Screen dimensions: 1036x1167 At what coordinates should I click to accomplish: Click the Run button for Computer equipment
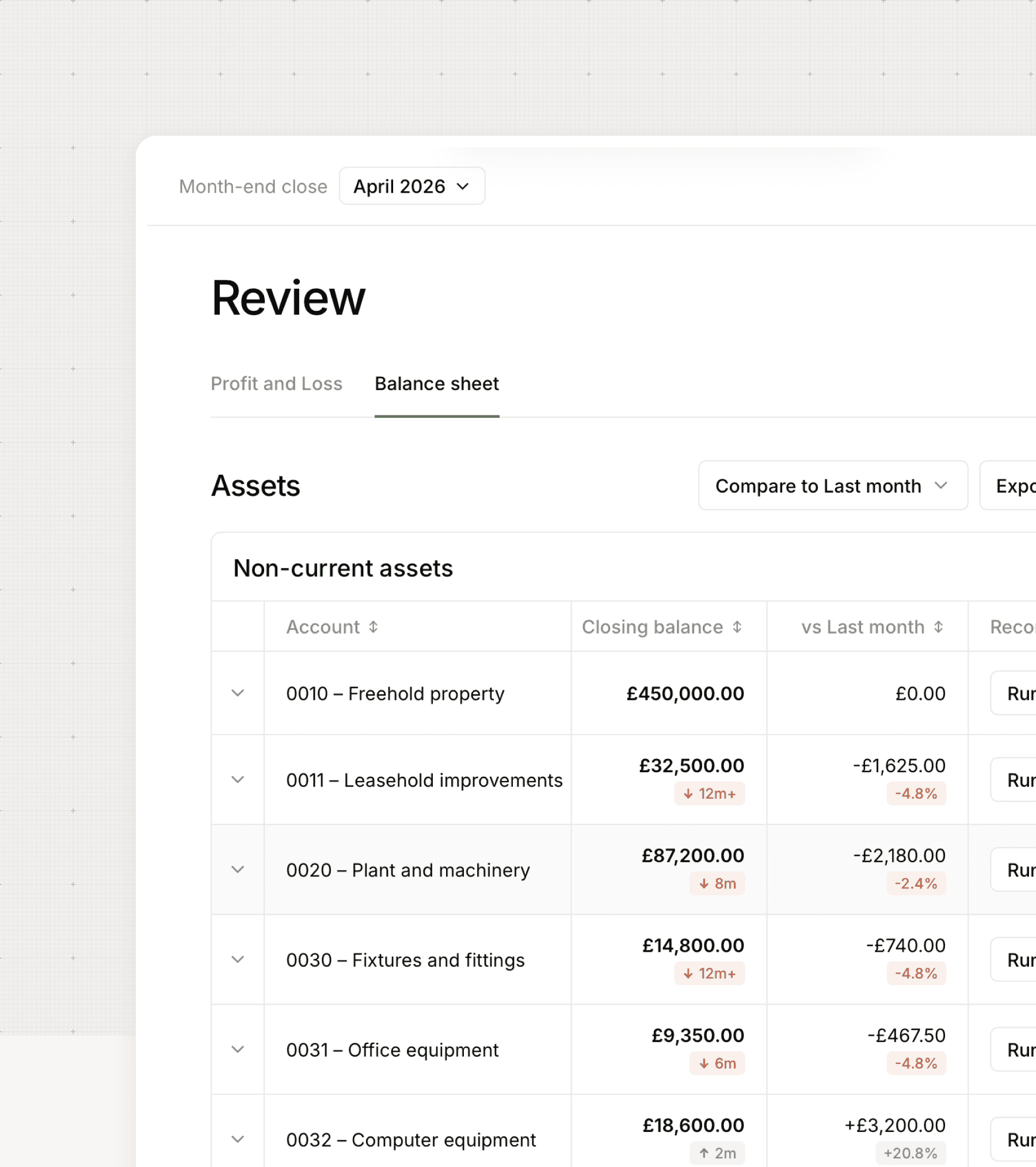pyautogui.click(x=1014, y=1139)
